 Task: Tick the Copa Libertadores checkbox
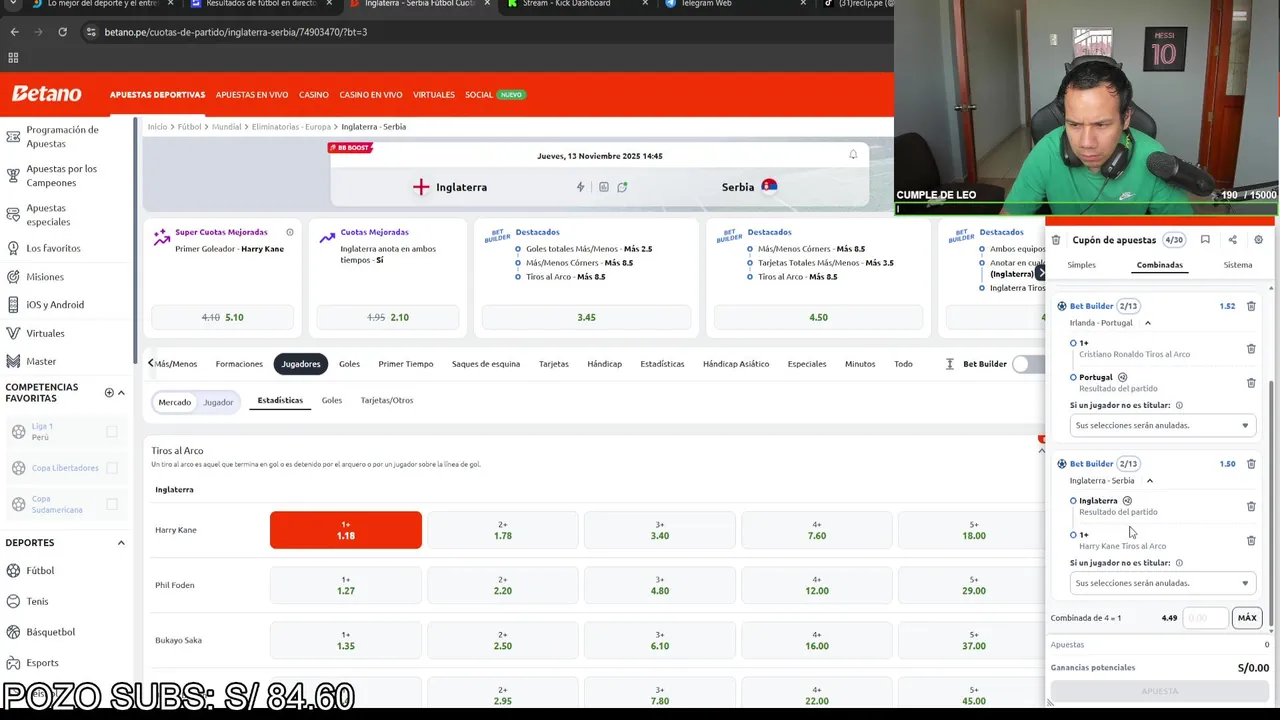(112, 468)
